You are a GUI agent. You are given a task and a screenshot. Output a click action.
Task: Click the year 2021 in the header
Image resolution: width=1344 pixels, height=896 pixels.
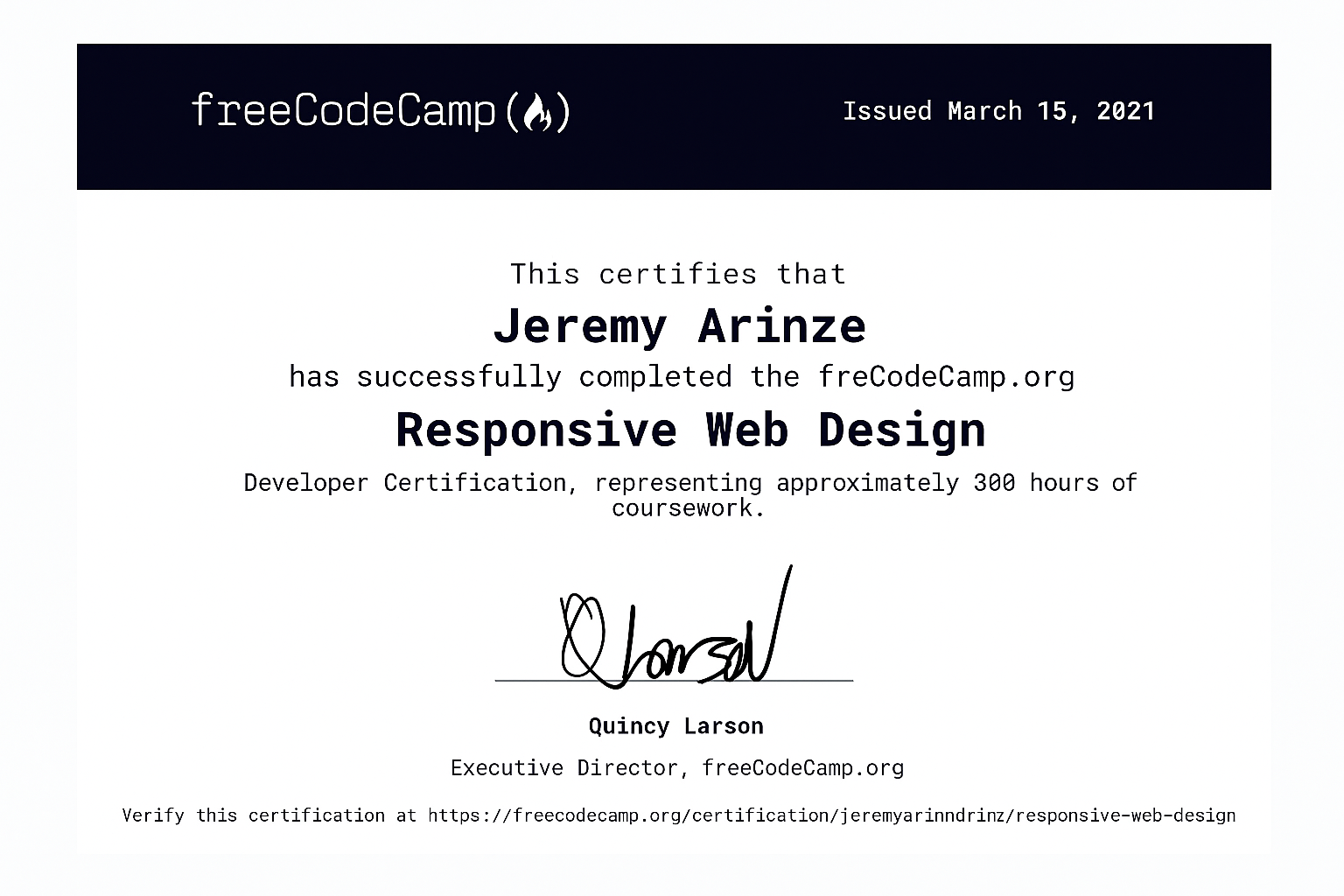(1125, 111)
